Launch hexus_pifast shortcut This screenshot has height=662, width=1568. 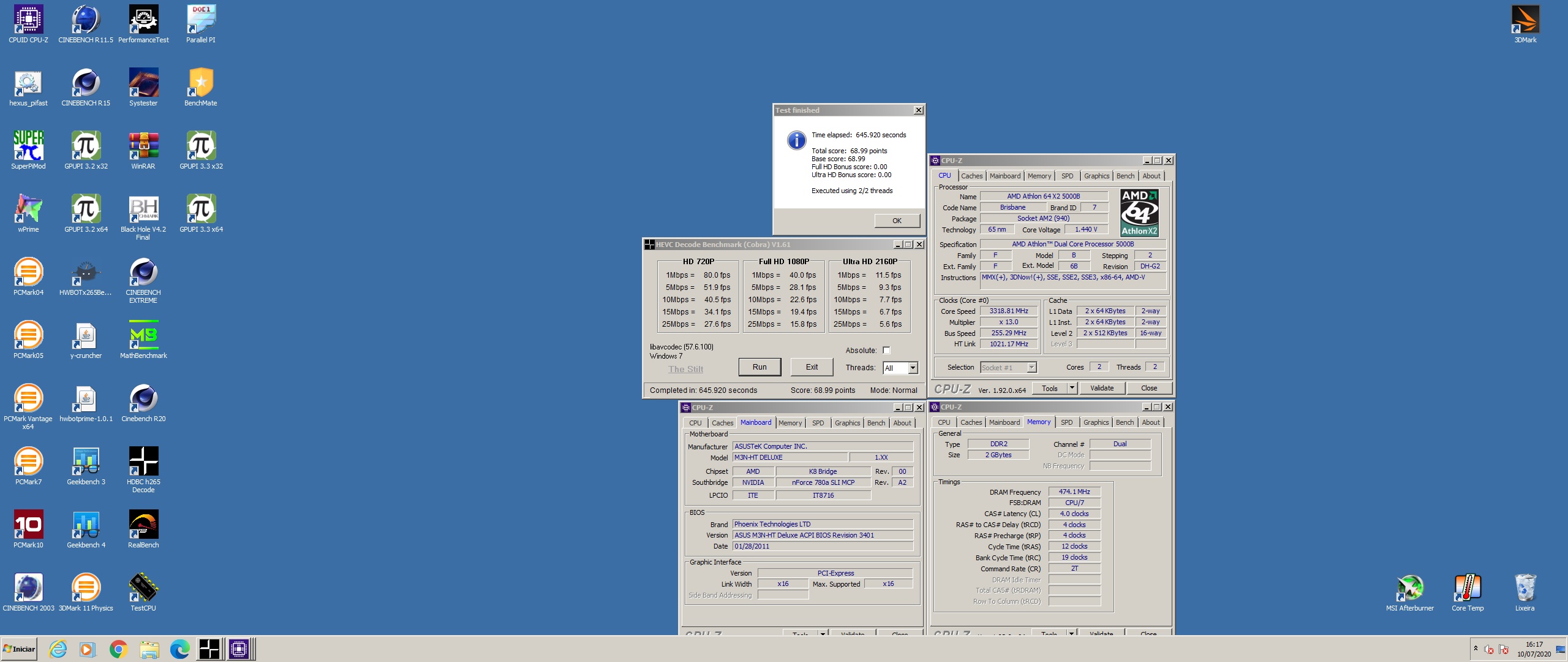coord(28,88)
